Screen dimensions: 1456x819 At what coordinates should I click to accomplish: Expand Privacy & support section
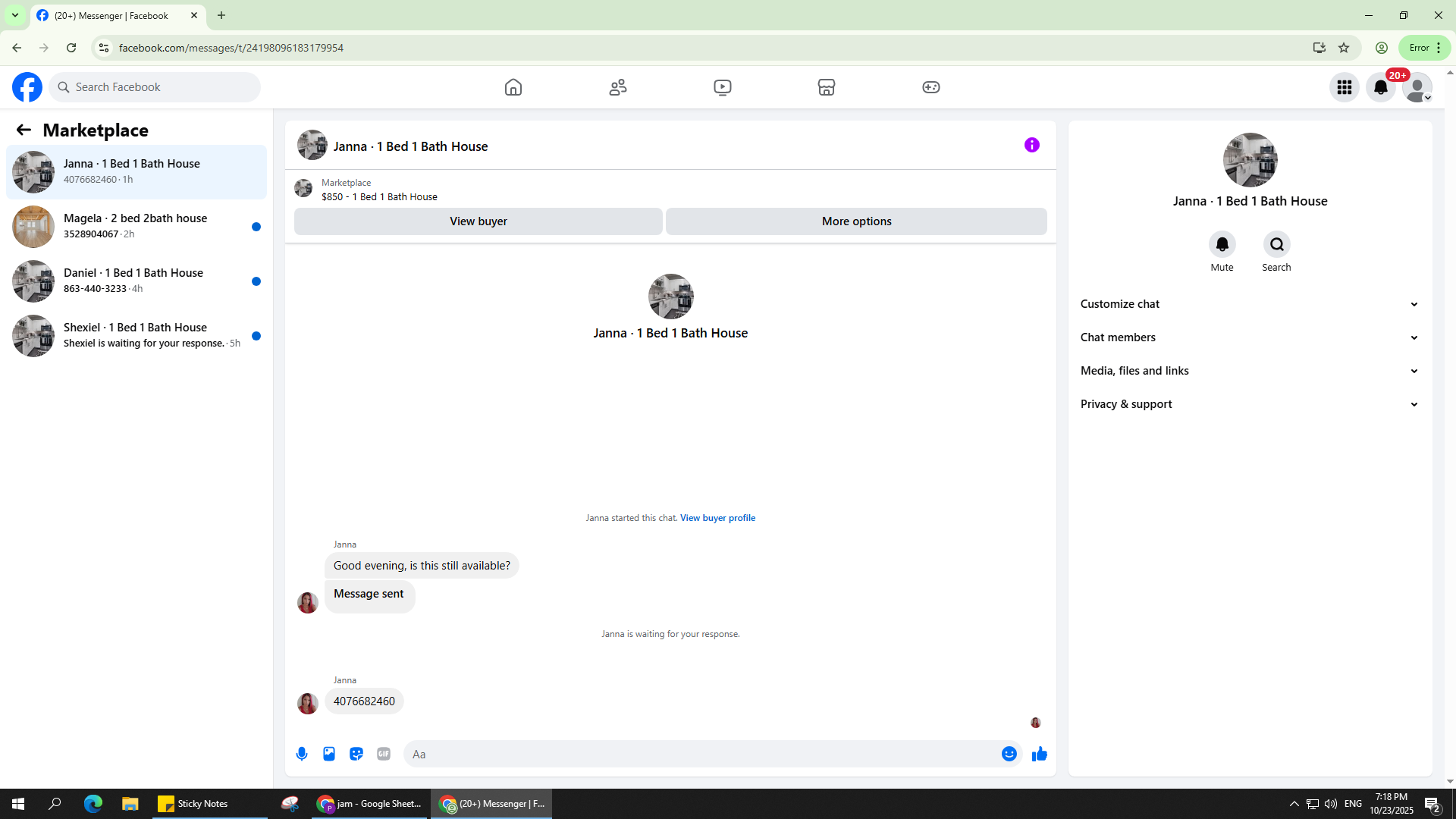pyautogui.click(x=1249, y=404)
